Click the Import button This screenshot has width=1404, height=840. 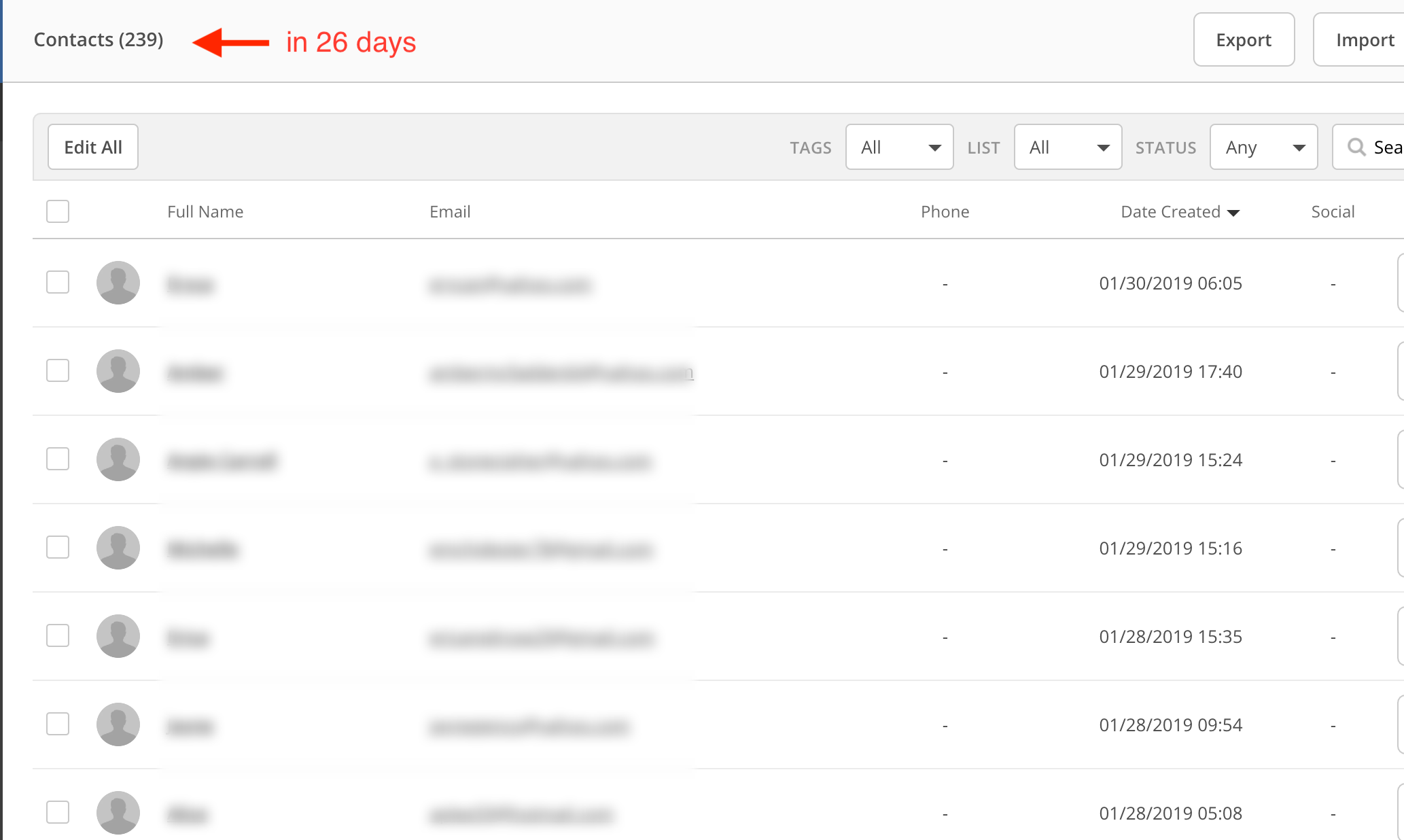pyautogui.click(x=1365, y=40)
